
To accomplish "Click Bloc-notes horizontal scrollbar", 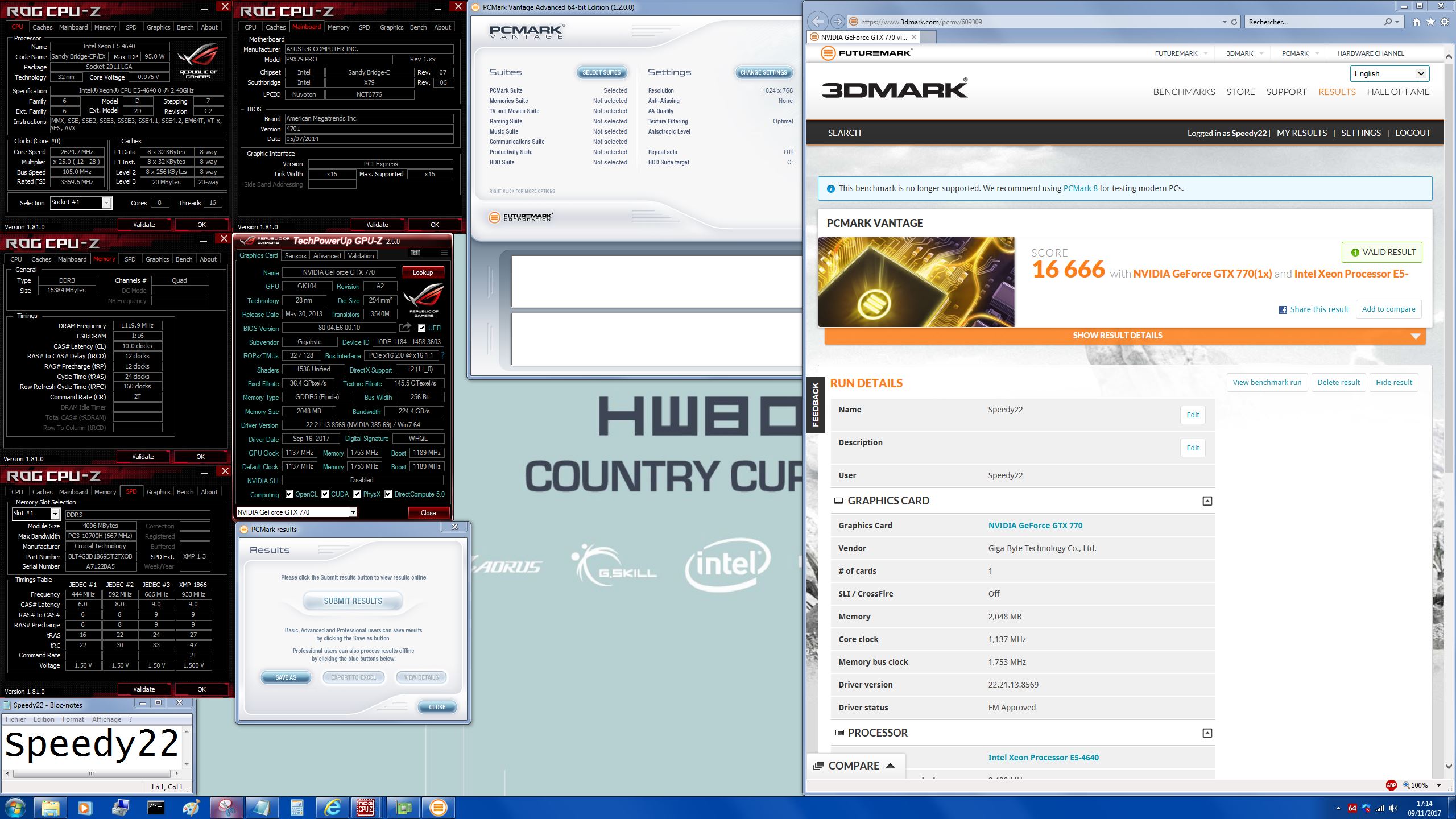I will (x=91, y=773).
